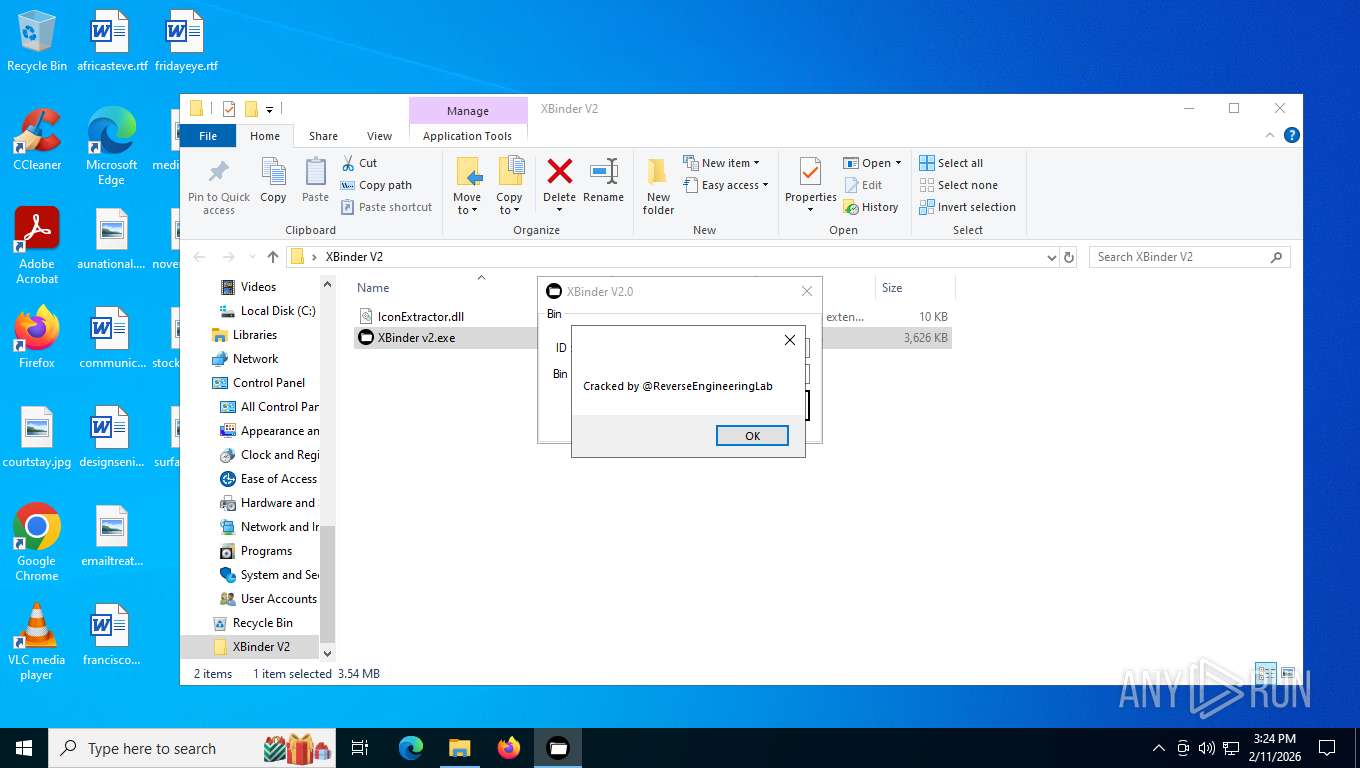Select Local Disk (C:) in tree
This screenshot has height=768, width=1360.
pyautogui.click(x=278, y=311)
